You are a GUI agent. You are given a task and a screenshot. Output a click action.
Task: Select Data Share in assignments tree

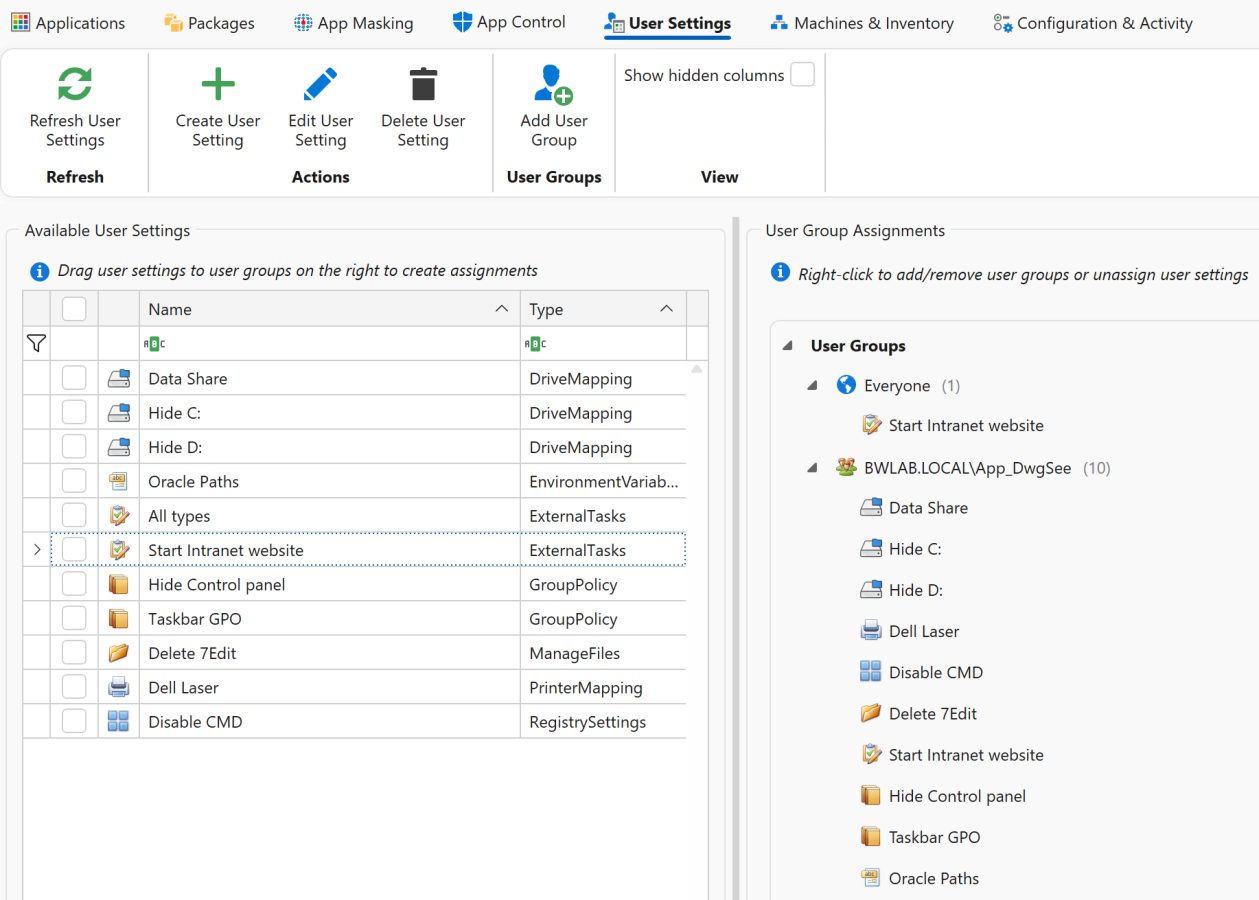[928, 508]
